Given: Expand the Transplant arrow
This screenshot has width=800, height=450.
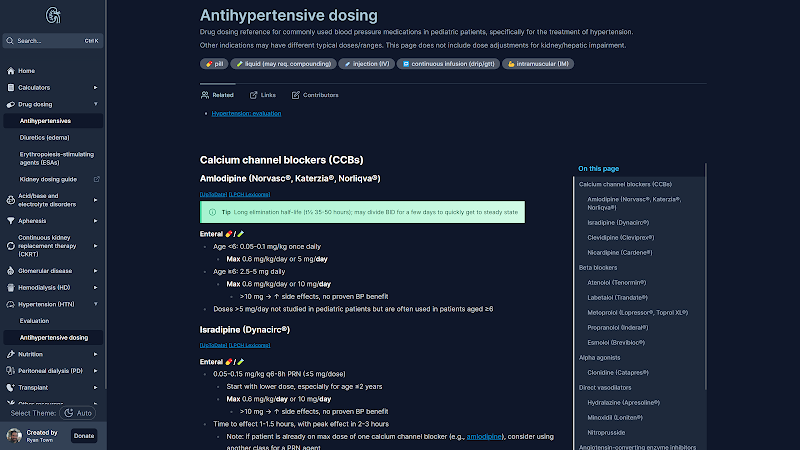Looking at the screenshot, I should pos(95,388).
